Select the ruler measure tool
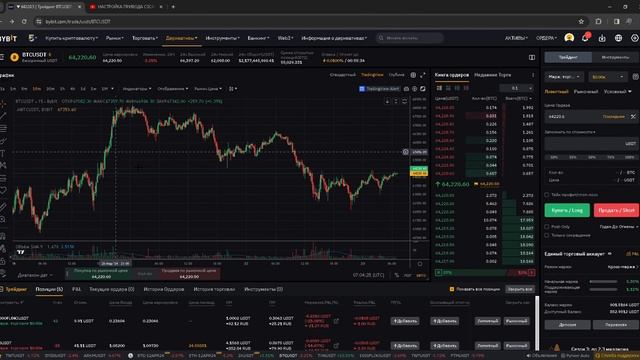640x360 pixels. (x=3, y=207)
